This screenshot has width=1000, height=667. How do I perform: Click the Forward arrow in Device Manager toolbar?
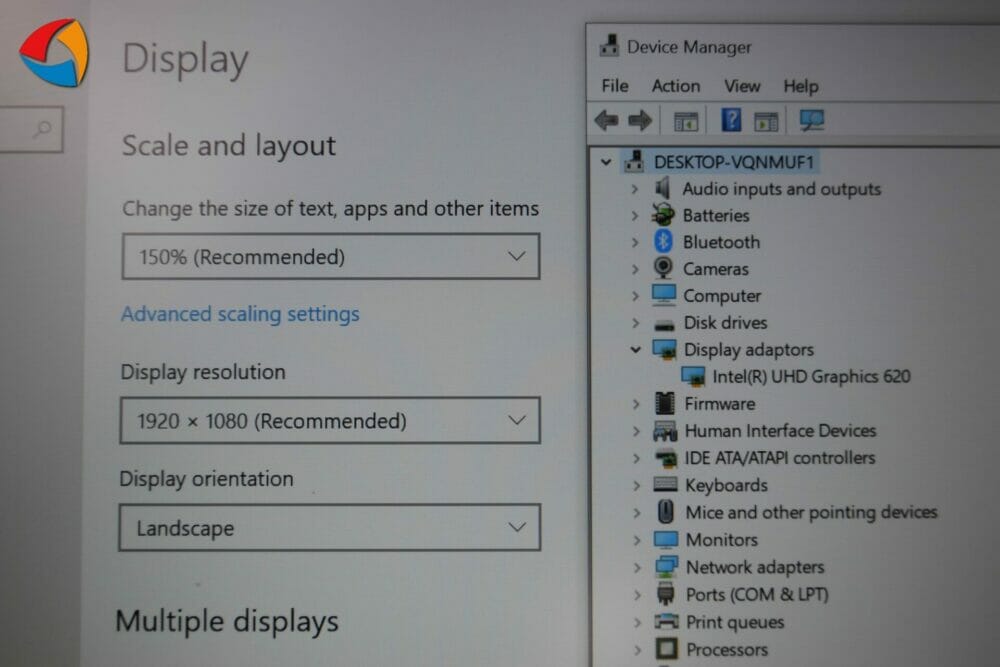click(640, 120)
